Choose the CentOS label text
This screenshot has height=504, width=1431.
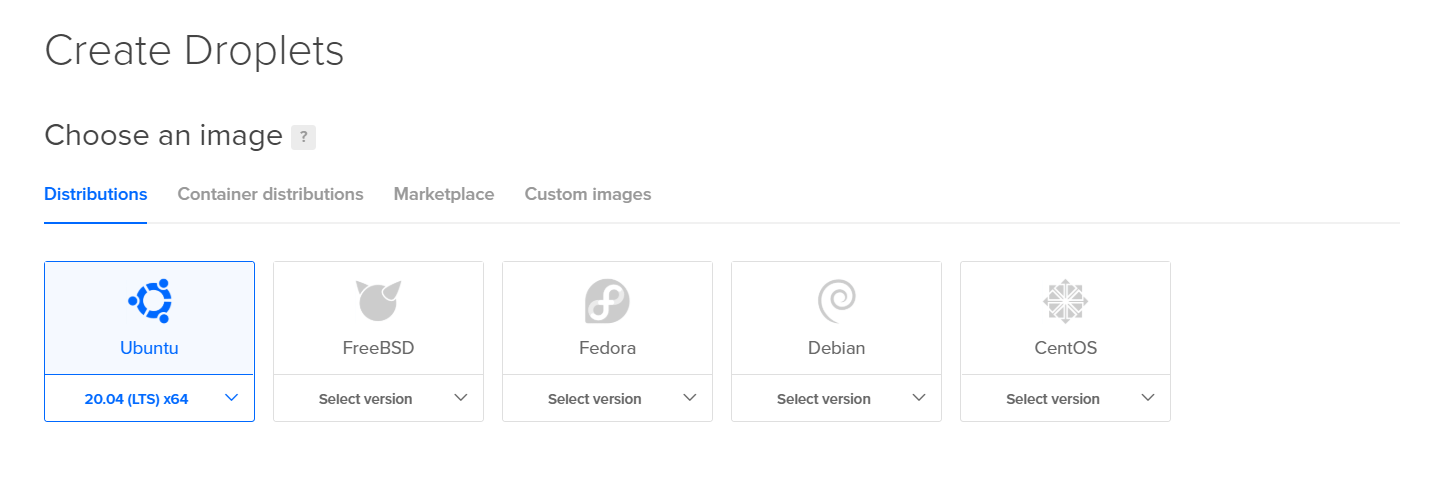1065,348
